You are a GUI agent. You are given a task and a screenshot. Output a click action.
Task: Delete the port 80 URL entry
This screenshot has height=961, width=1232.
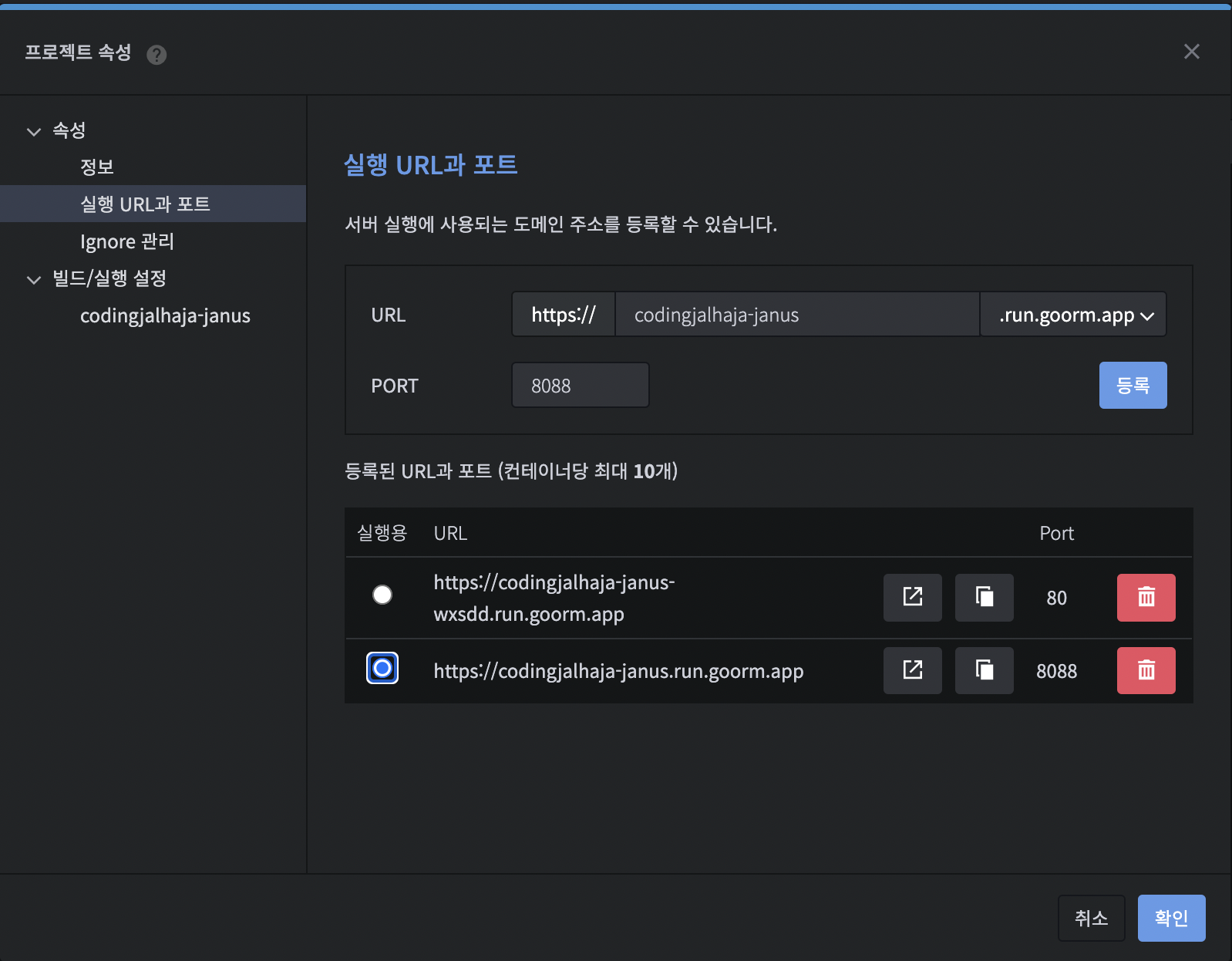click(1146, 597)
